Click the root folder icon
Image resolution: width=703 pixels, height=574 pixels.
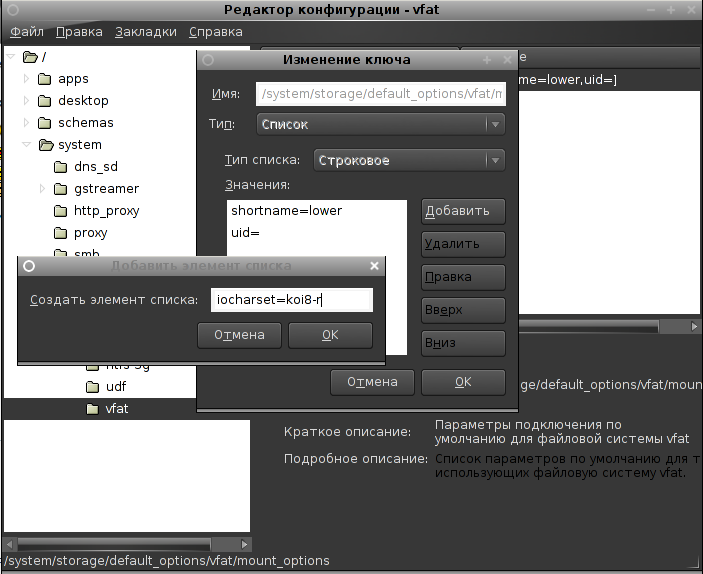30,57
